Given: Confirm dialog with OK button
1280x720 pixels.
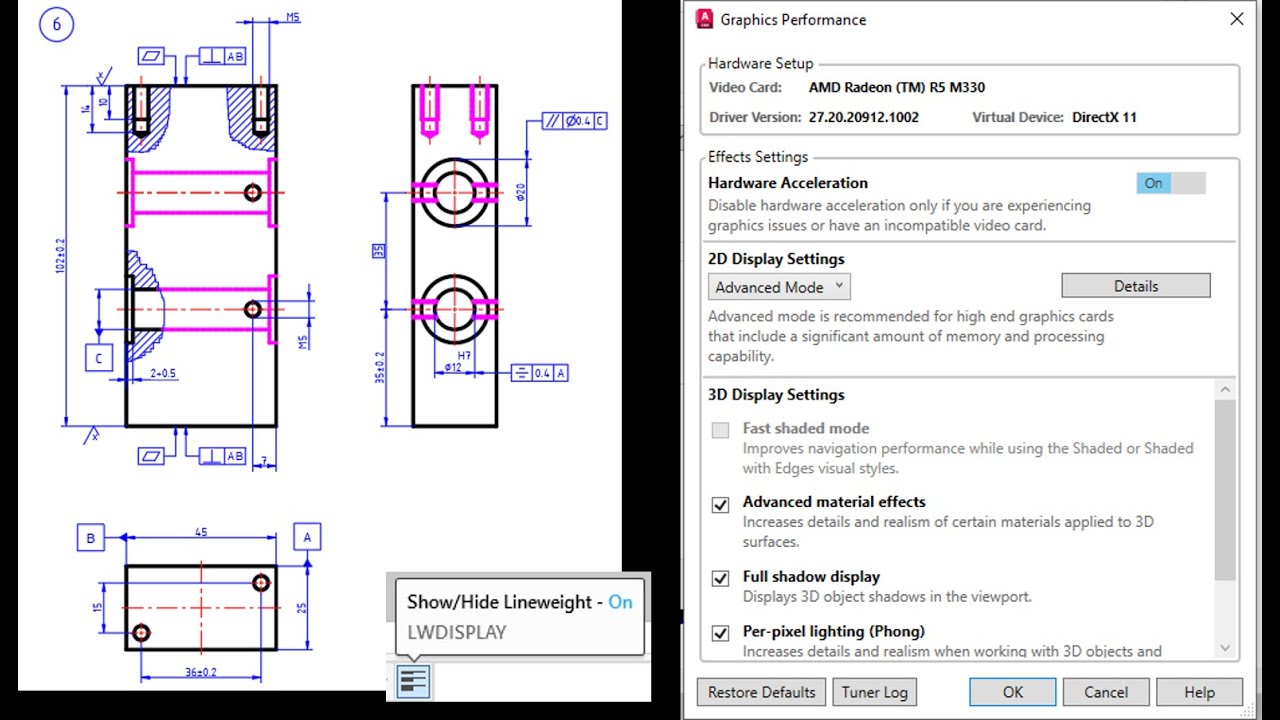Looking at the screenshot, I should tap(1013, 692).
